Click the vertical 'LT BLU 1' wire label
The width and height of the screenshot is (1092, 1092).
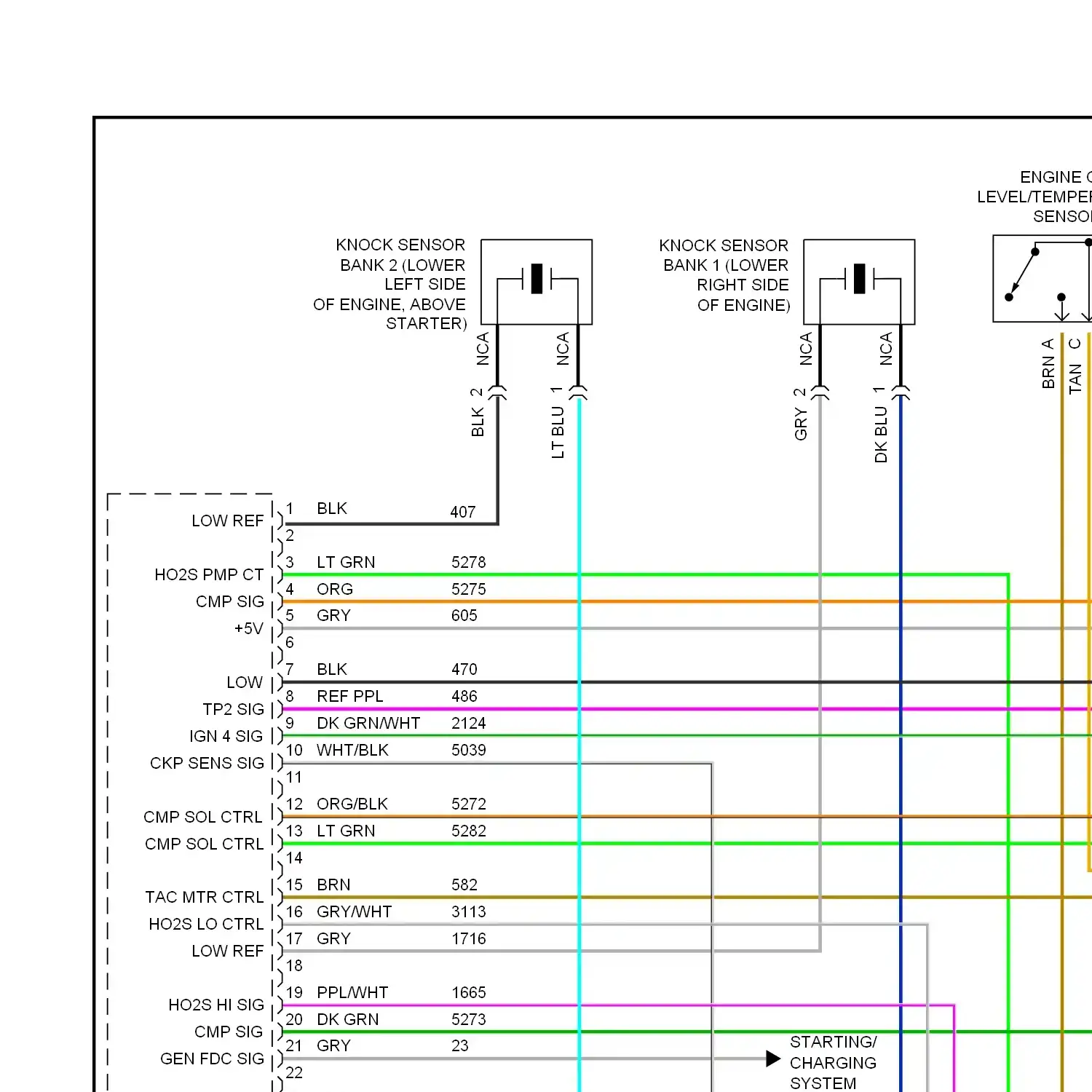coord(558,422)
